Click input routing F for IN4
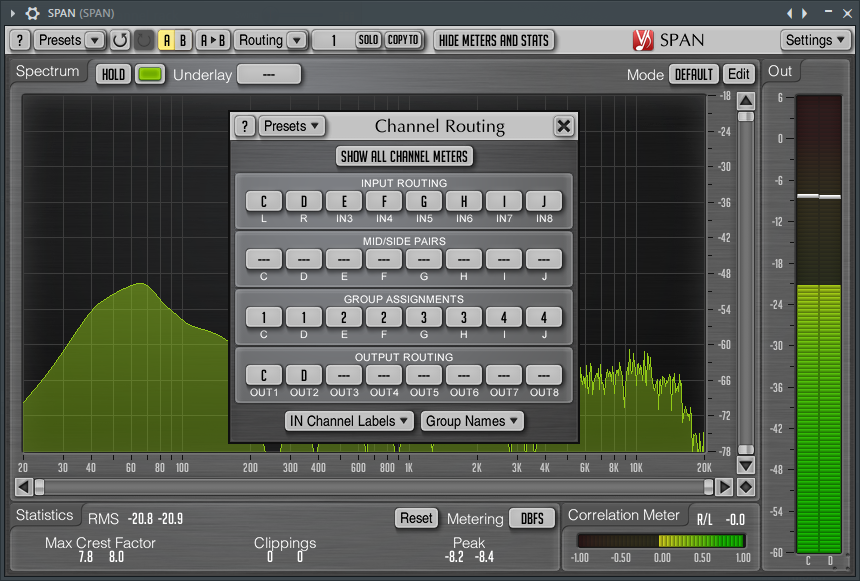 (x=384, y=201)
